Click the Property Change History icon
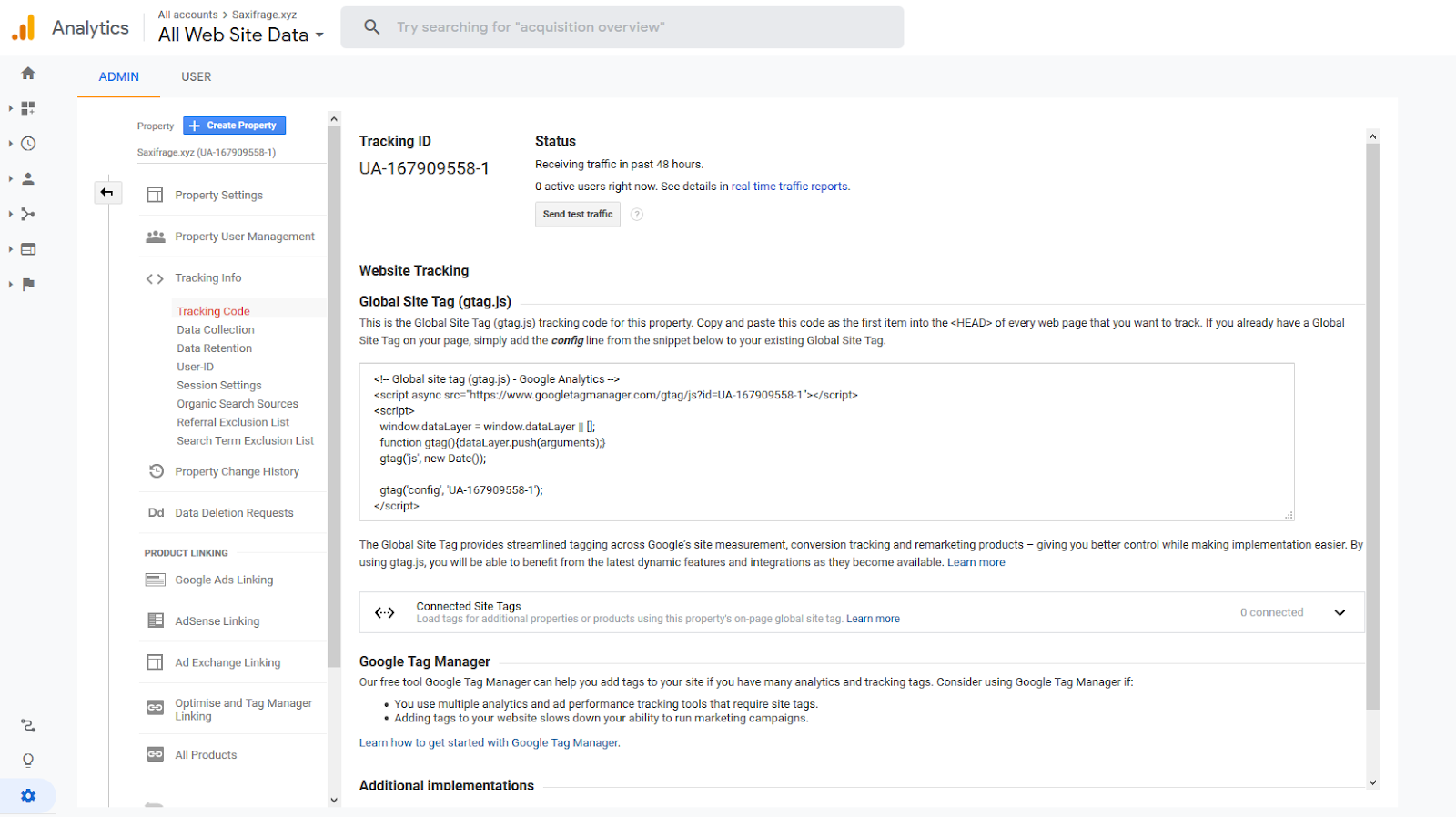The image size is (1456, 817). [x=157, y=471]
